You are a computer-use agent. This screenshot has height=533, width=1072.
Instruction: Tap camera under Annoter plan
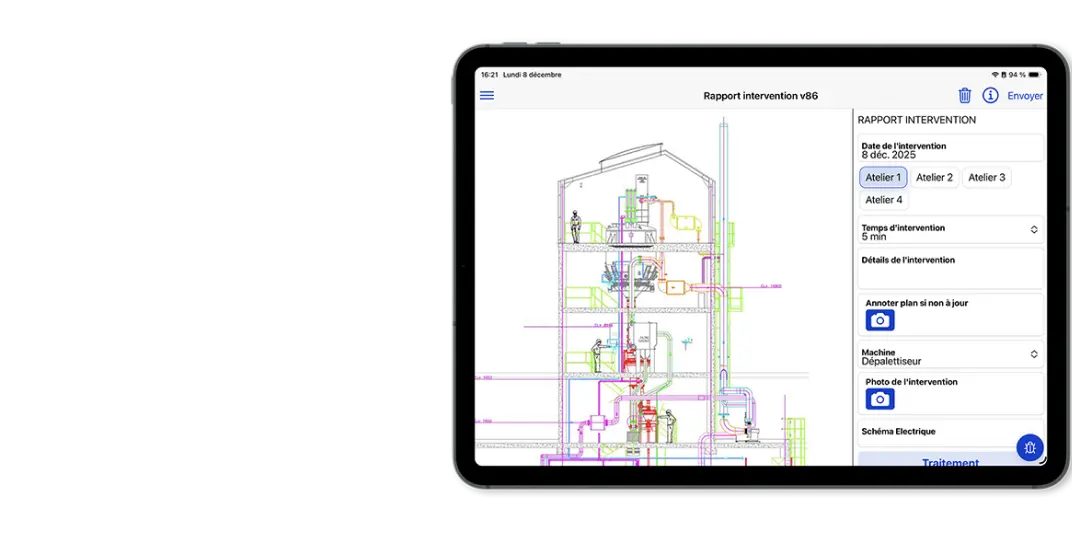pos(880,320)
